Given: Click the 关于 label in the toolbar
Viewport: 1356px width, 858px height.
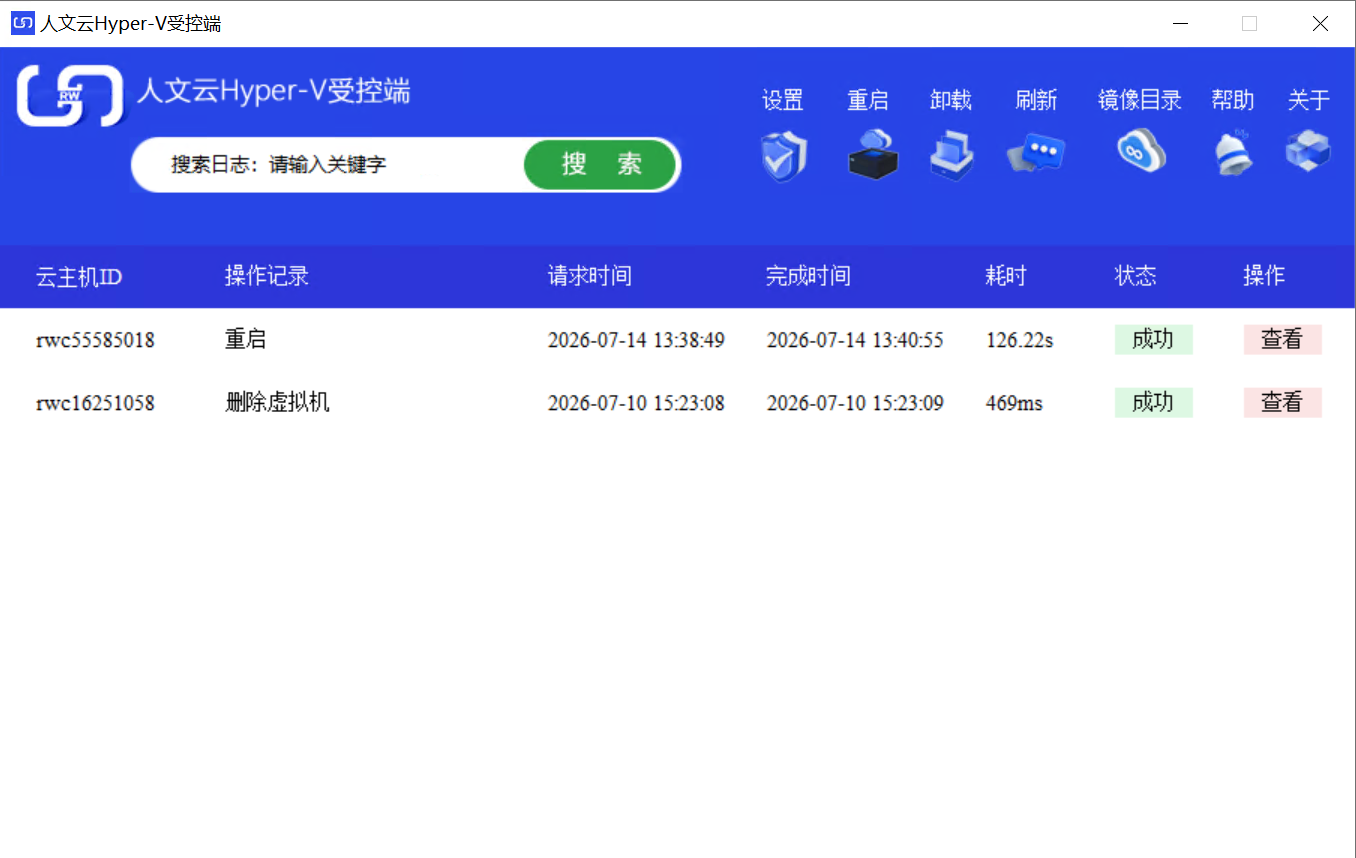Looking at the screenshot, I should (x=1309, y=100).
